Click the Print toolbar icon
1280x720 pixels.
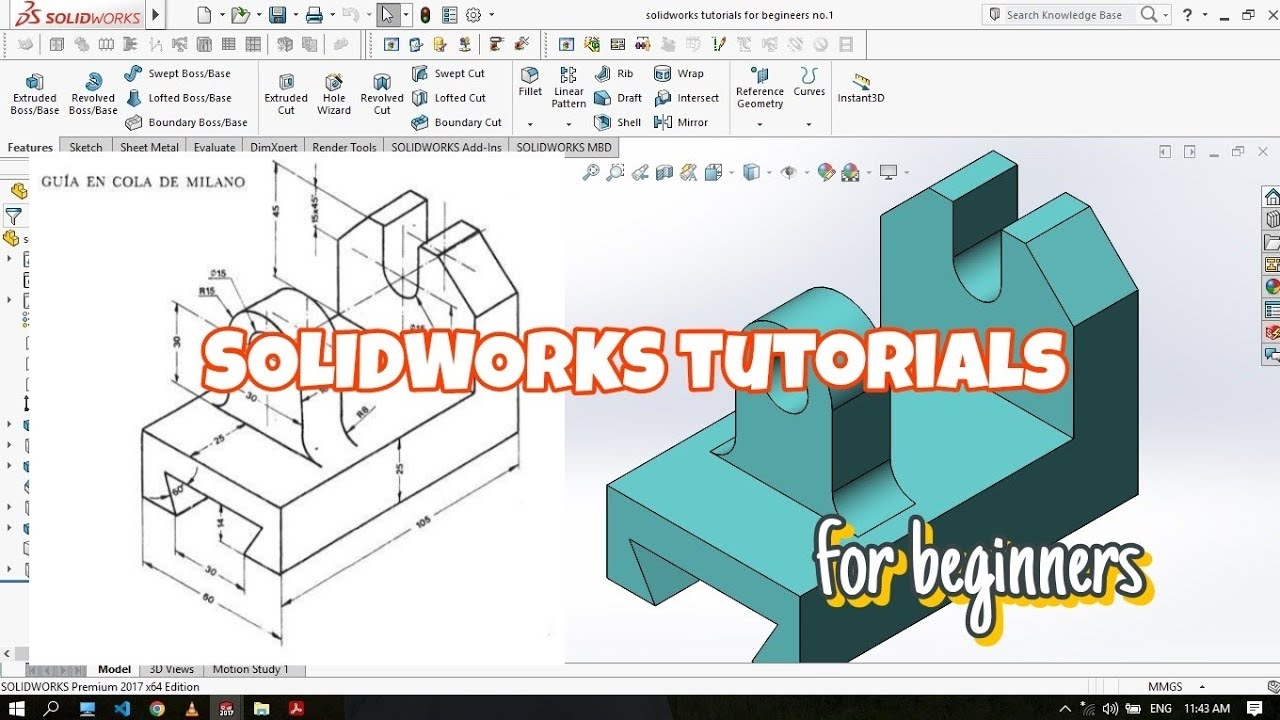coord(314,15)
